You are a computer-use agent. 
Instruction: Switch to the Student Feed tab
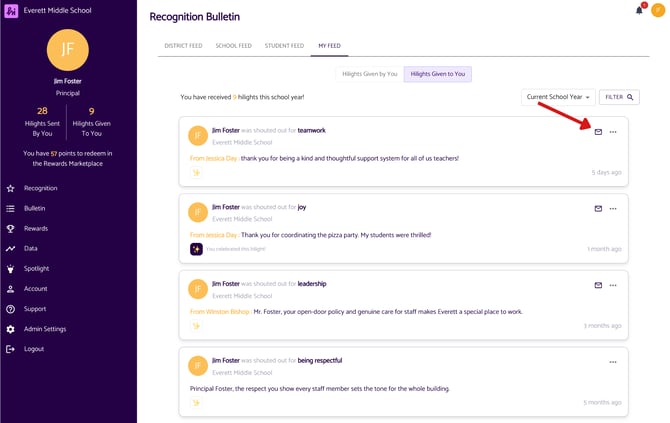tap(284, 46)
